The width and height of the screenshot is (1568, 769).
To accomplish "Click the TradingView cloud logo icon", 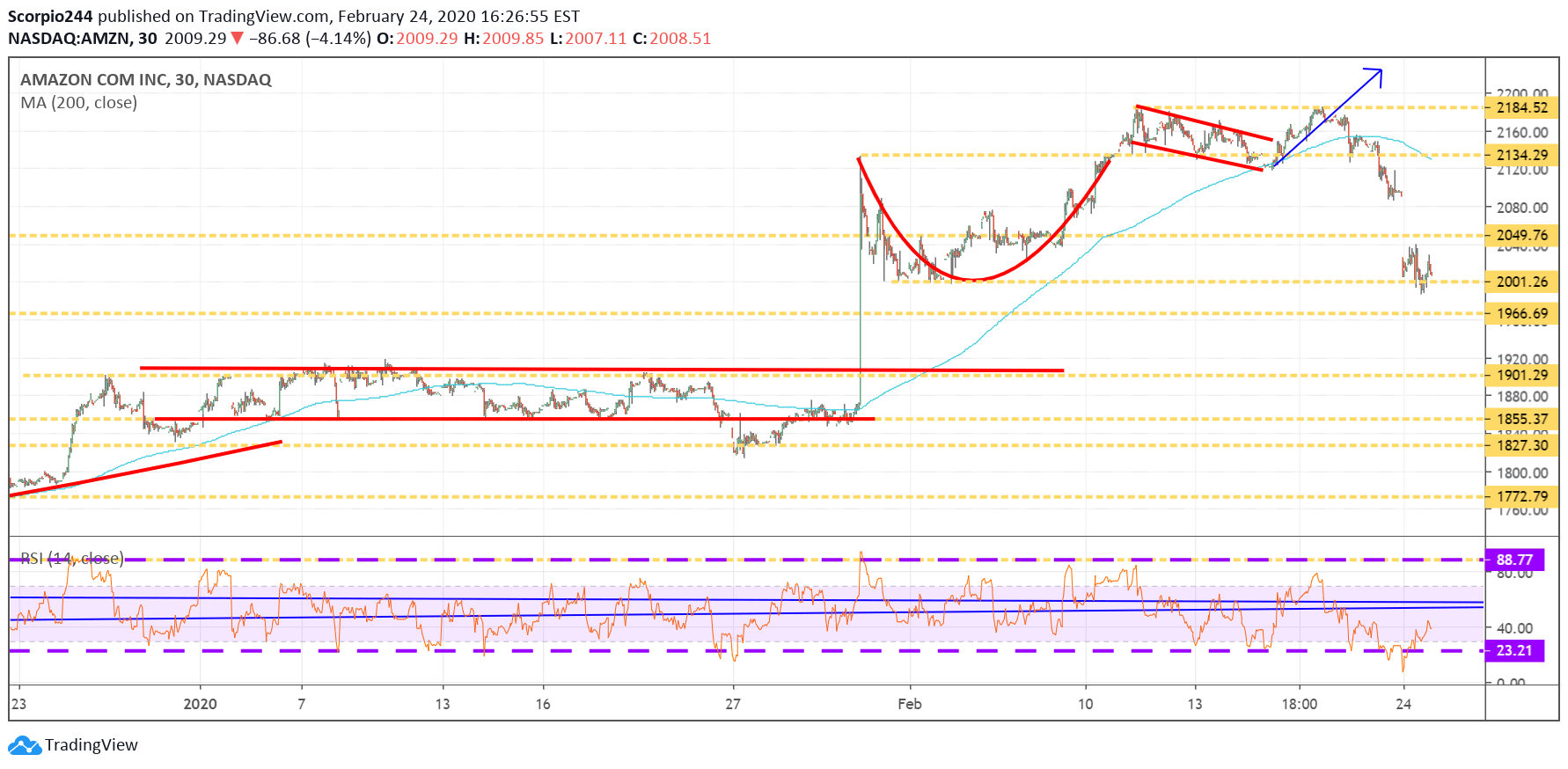I will click(25, 745).
